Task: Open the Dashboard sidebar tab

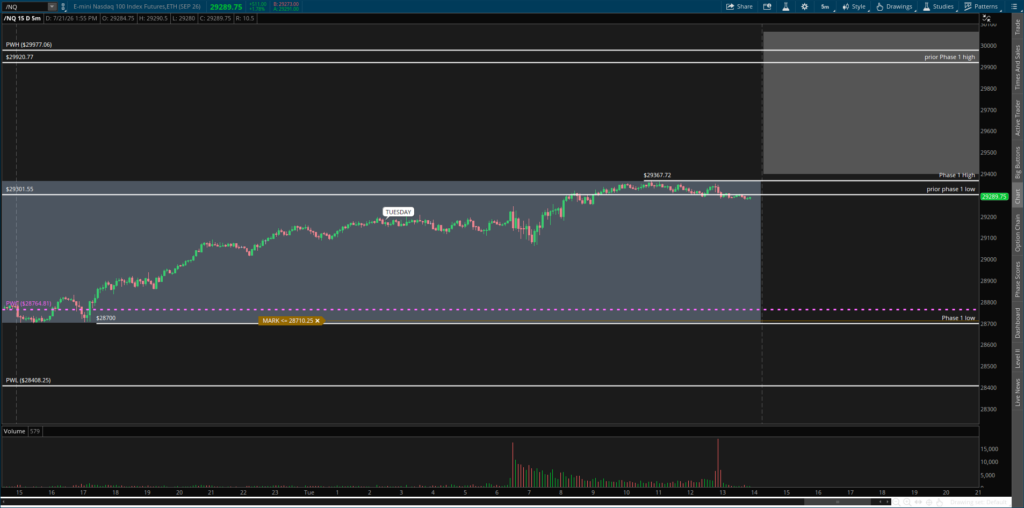Action: pyautogui.click(x=1017, y=323)
